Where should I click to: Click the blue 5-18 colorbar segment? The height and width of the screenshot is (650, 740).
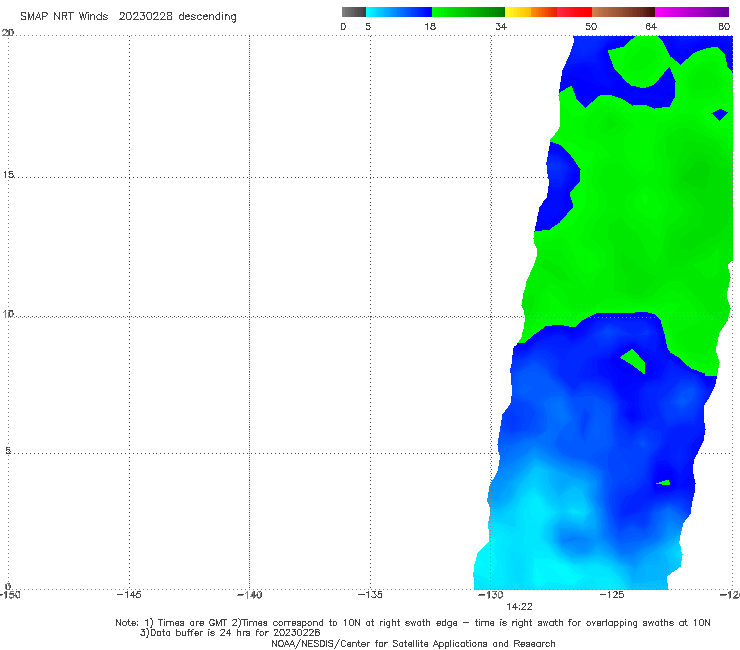click(399, 12)
